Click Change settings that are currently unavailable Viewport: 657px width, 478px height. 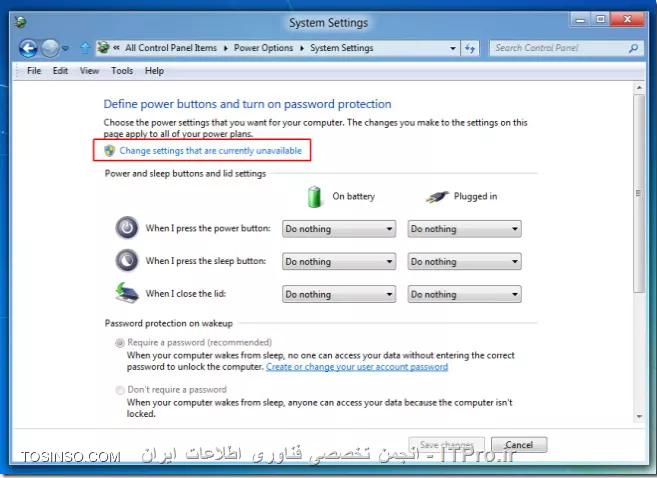point(210,151)
